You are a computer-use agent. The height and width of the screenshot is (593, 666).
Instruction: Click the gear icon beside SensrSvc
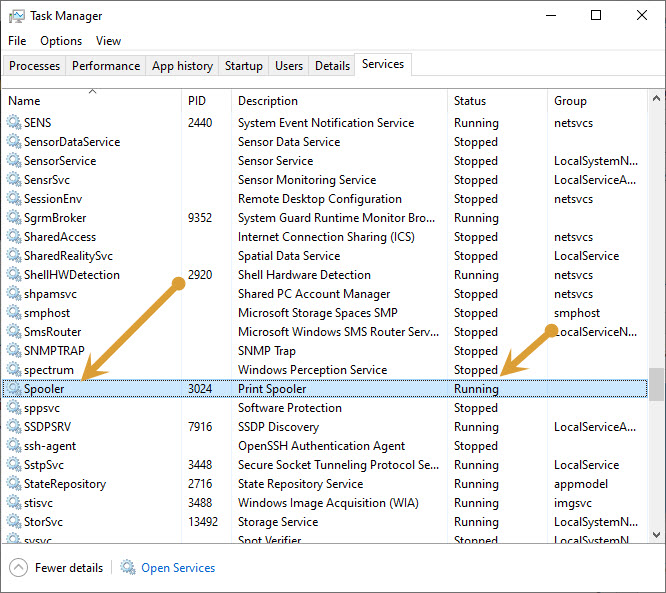point(14,180)
